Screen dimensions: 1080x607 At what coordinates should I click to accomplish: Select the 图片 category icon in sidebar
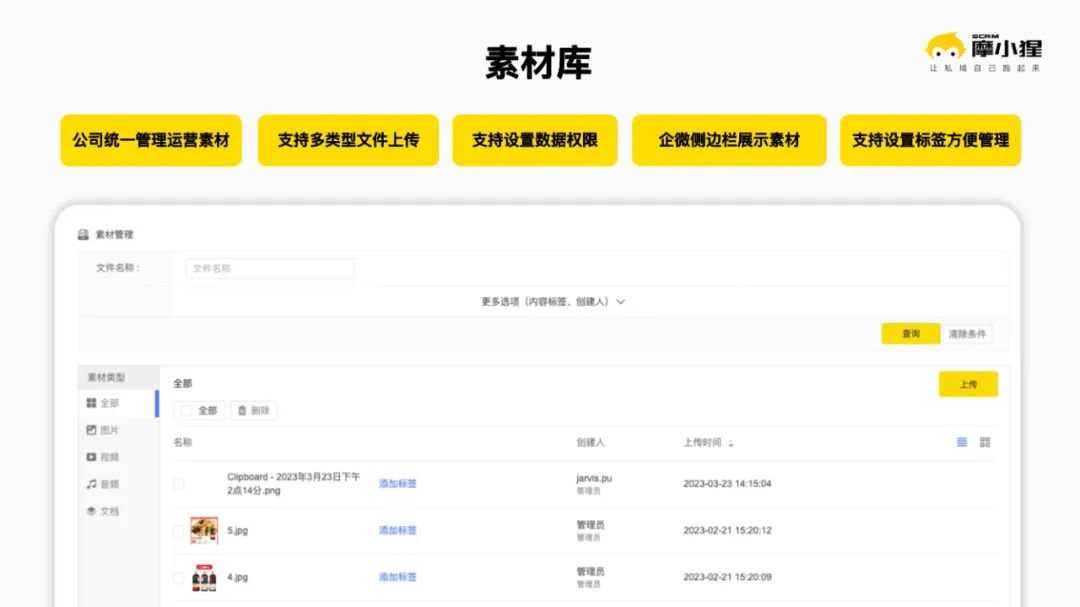(89, 428)
